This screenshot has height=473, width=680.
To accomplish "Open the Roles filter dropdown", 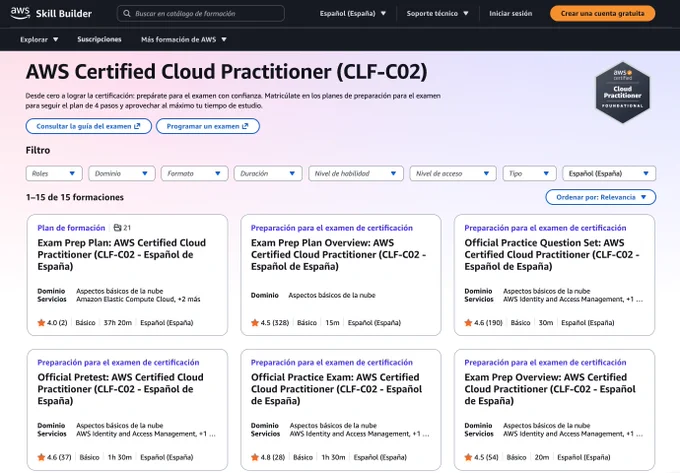I will [54, 173].
